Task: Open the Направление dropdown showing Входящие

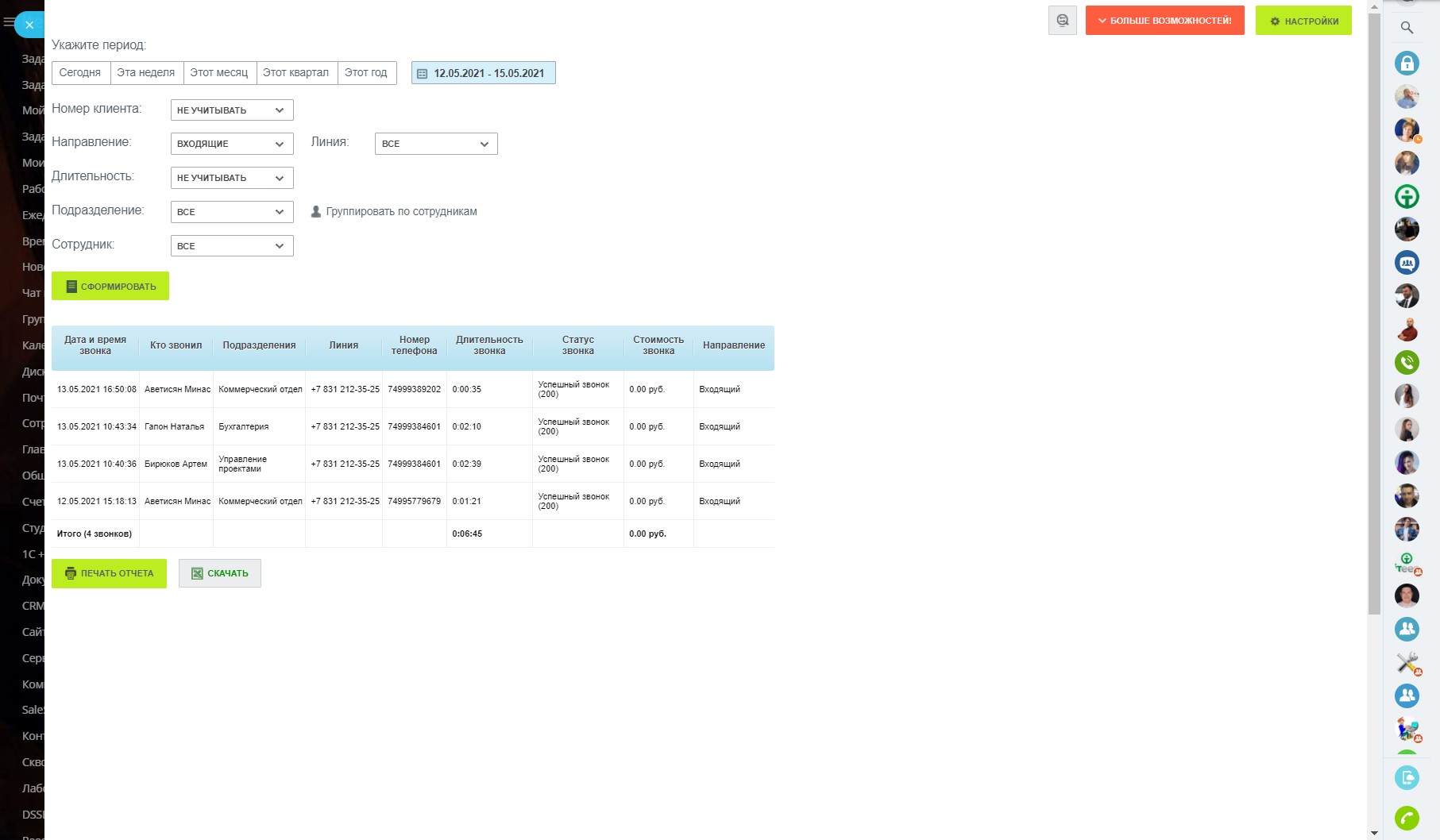Action: click(231, 144)
